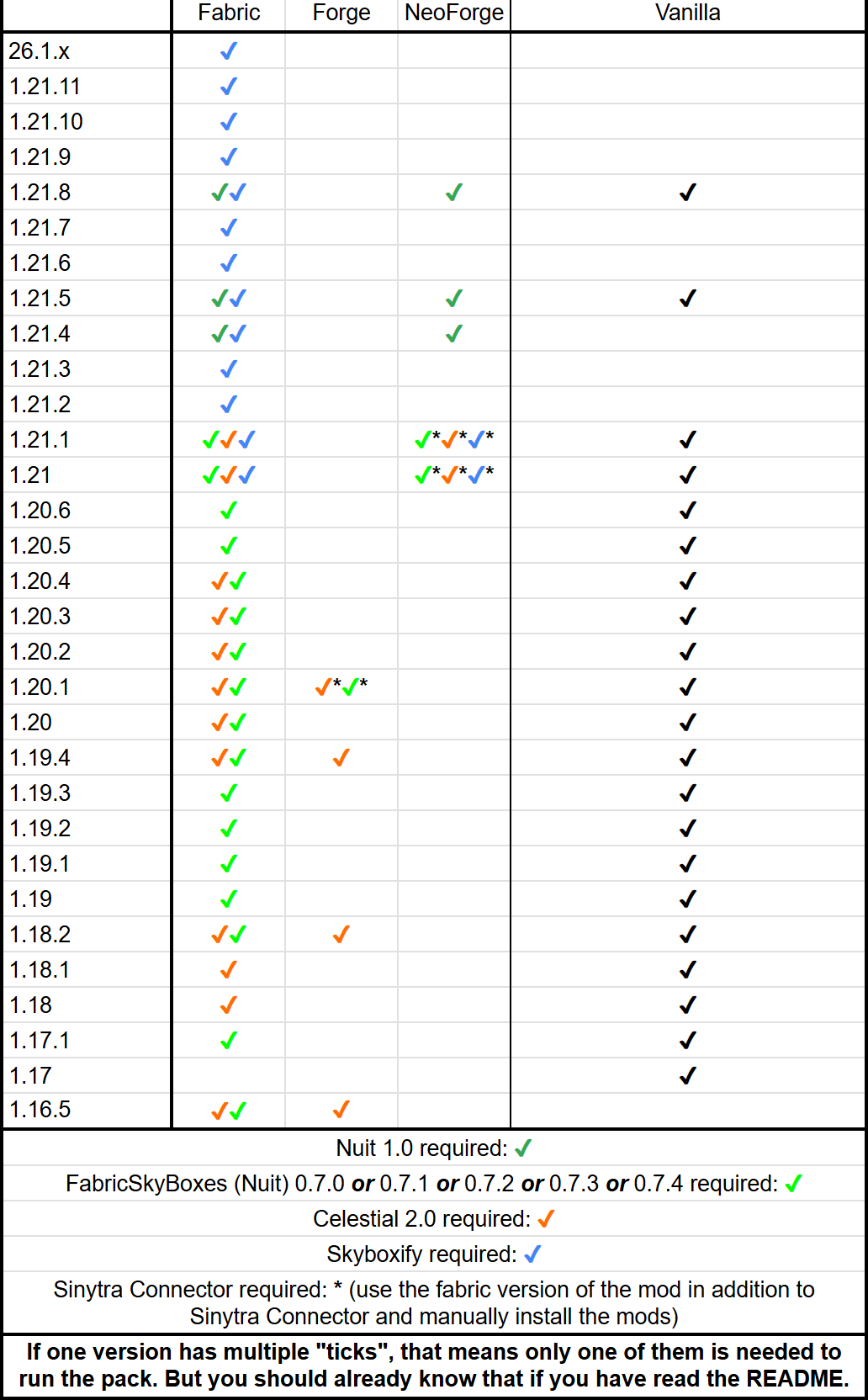The image size is (868, 1400).
Task: Click the blue Fabric tick for 1.21.9
Action: coord(229,157)
